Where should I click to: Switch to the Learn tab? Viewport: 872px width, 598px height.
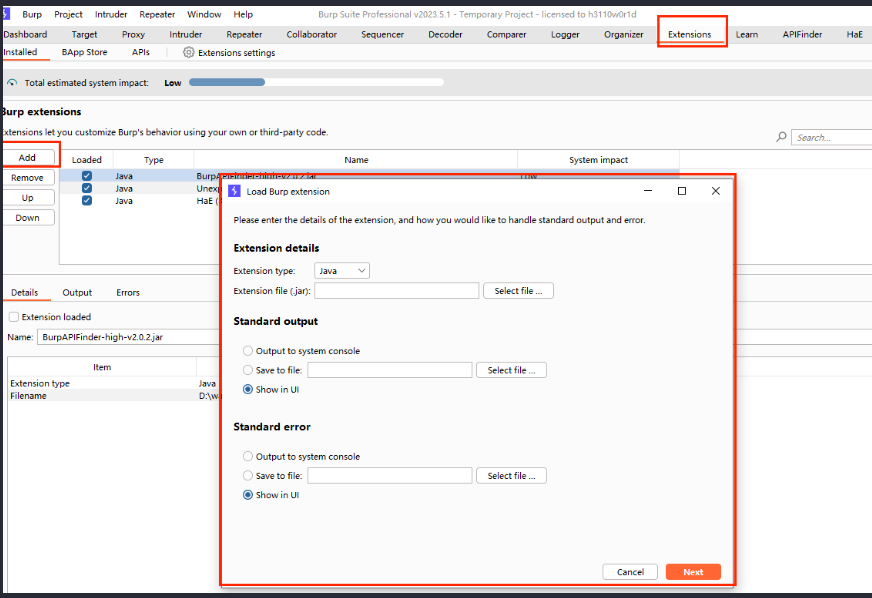(x=747, y=34)
